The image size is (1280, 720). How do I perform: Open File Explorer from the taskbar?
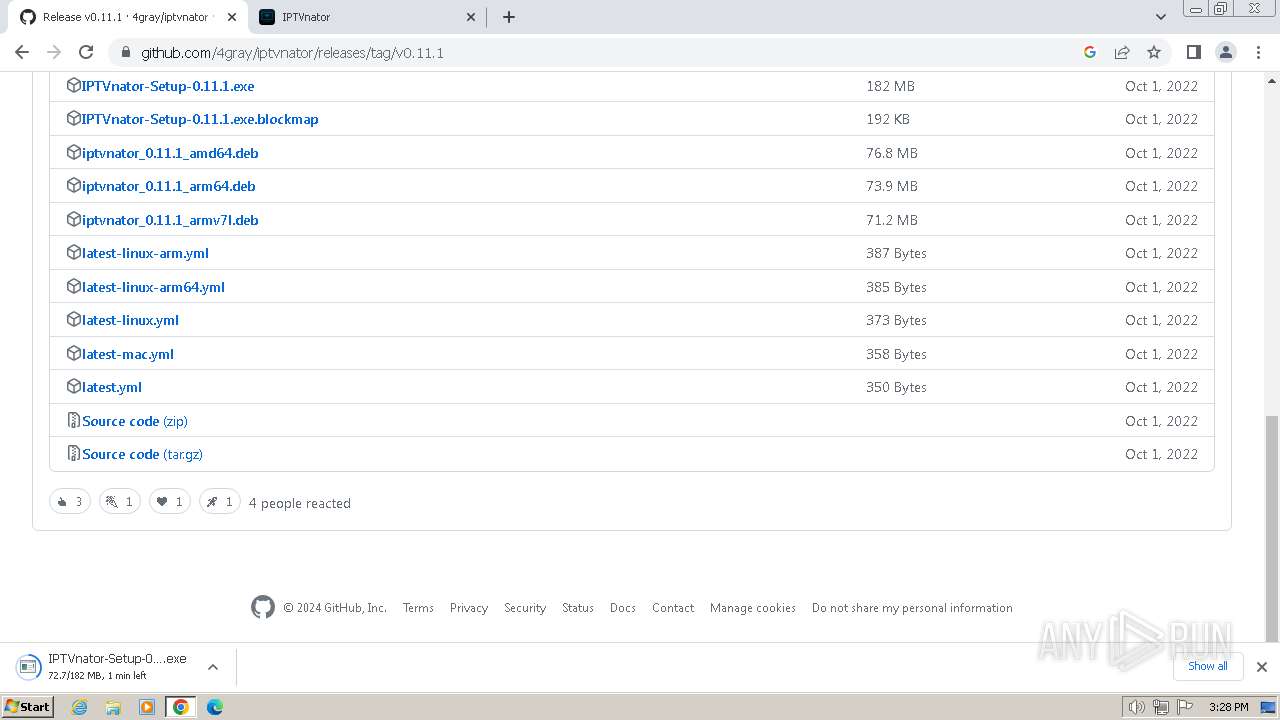pyautogui.click(x=113, y=707)
